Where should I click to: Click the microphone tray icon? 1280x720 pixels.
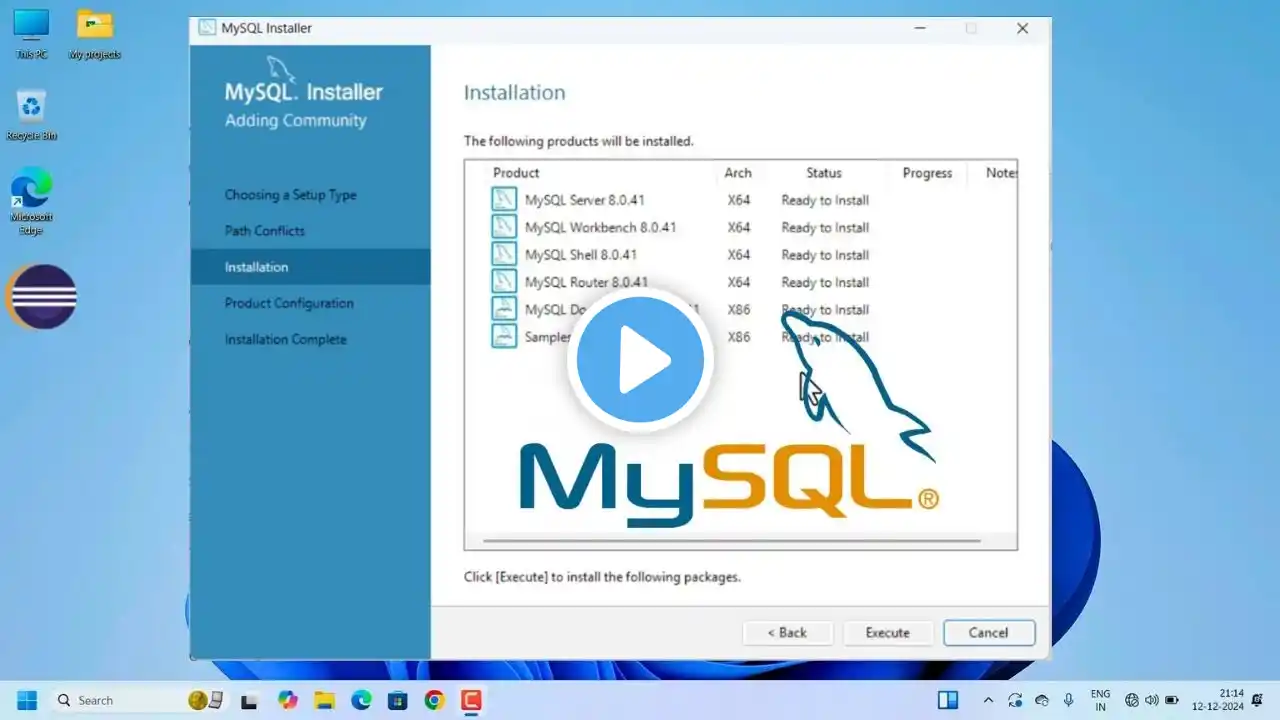coord(1068,700)
